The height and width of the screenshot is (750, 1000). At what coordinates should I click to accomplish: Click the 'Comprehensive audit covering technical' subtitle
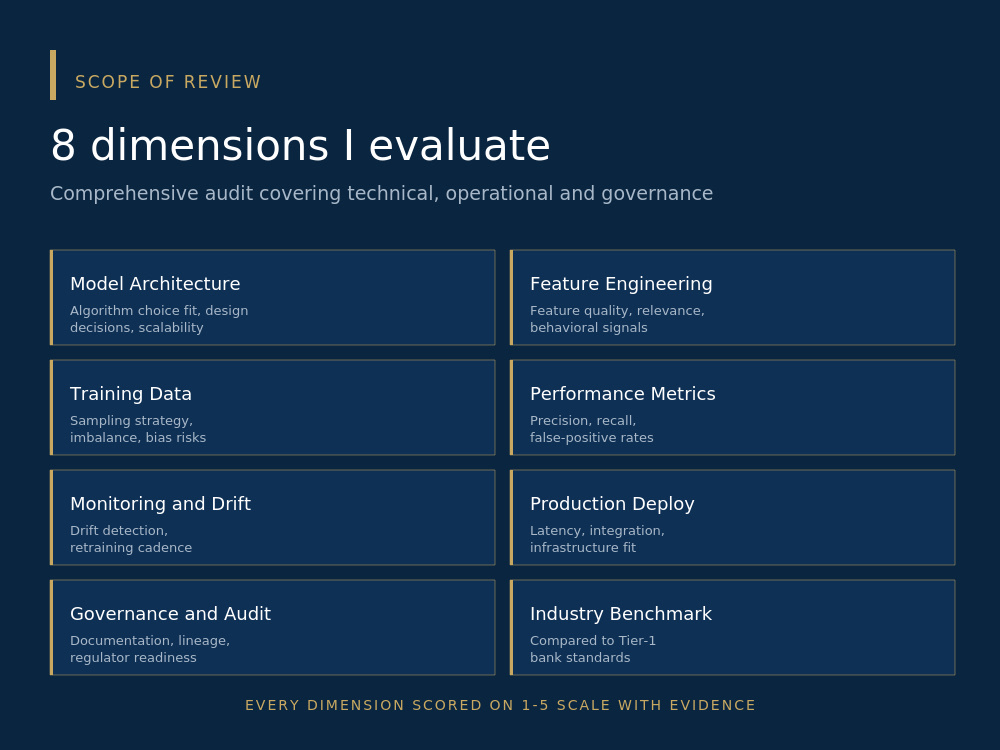381,193
